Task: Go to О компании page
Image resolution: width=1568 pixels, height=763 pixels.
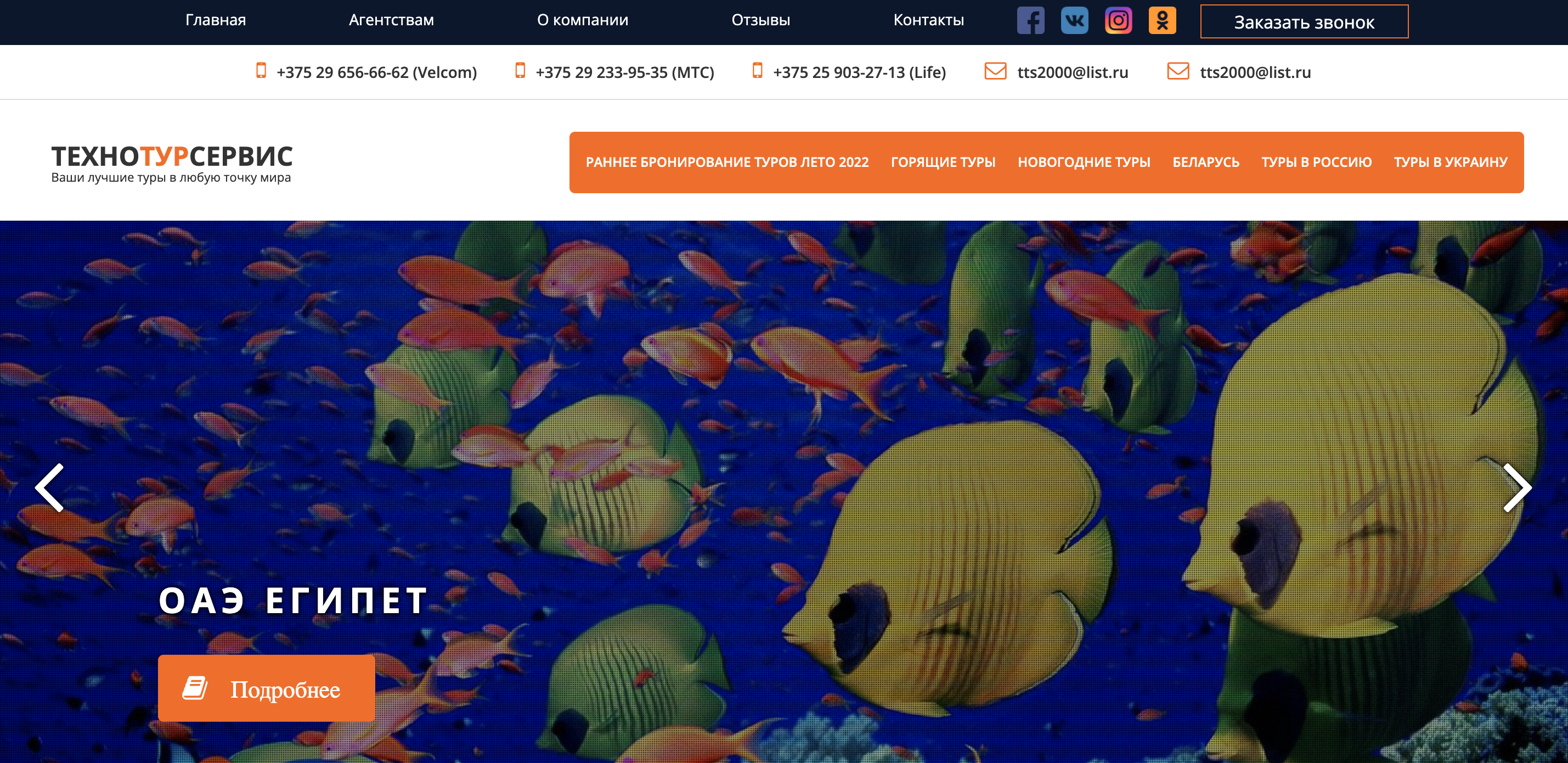Action: coord(582,20)
